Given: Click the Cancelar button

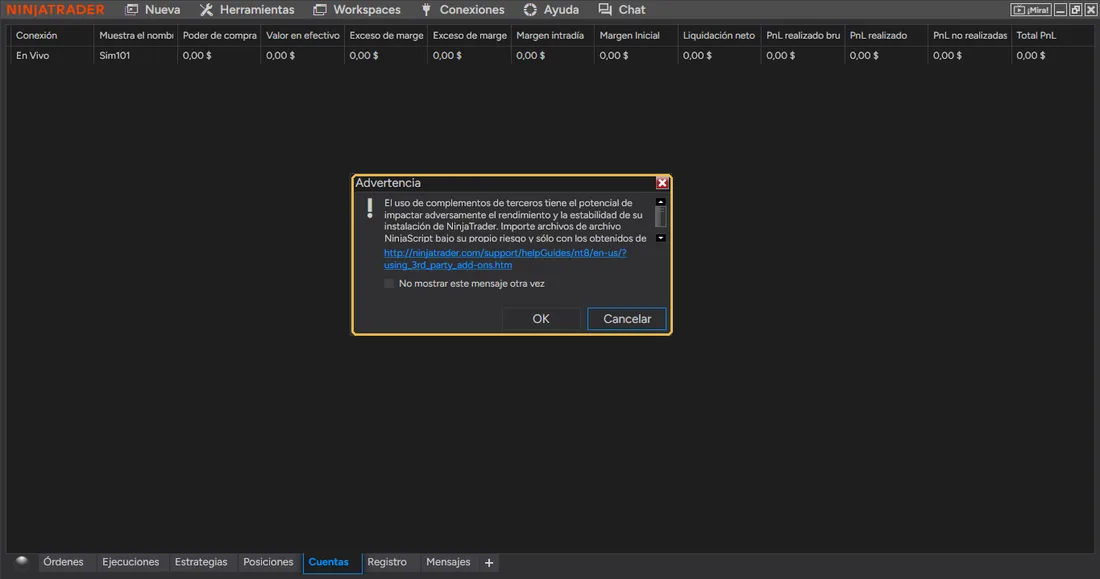Looking at the screenshot, I should coord(626,319).
